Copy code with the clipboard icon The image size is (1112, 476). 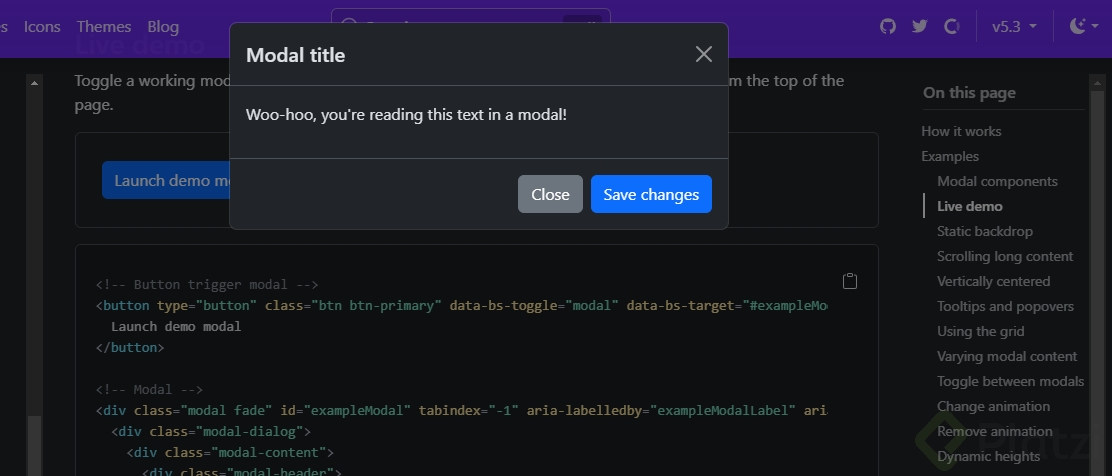[850, 281]
